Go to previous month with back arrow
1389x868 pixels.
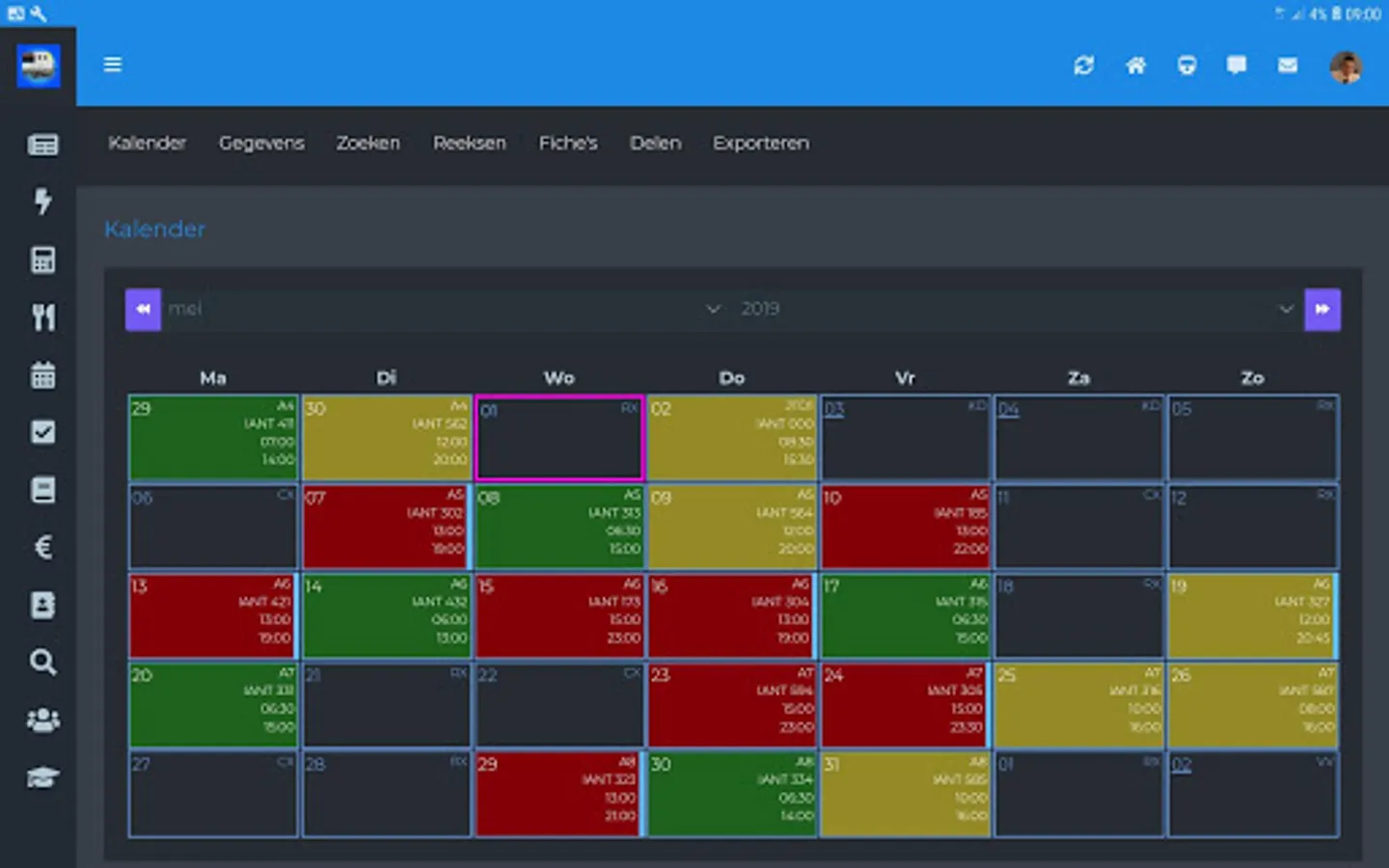(143, 310)
